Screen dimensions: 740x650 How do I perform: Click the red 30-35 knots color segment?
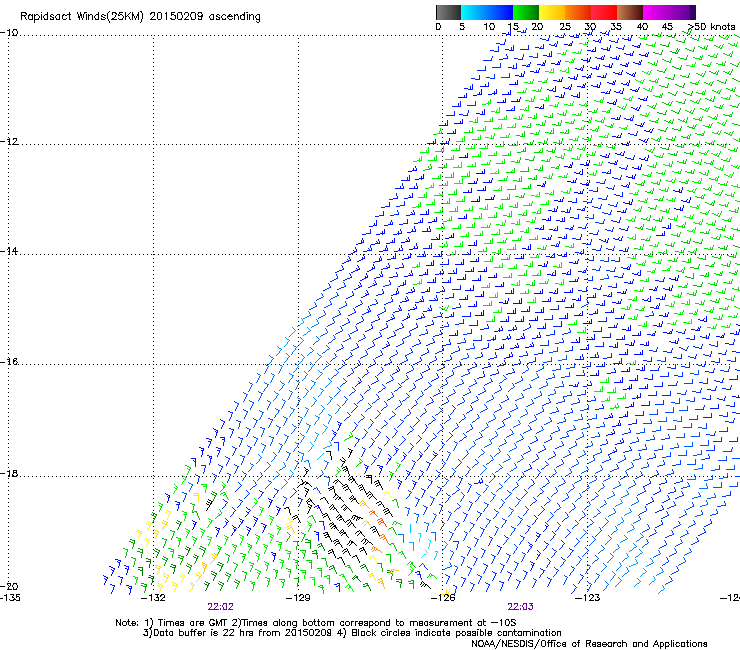pos(604,12)
